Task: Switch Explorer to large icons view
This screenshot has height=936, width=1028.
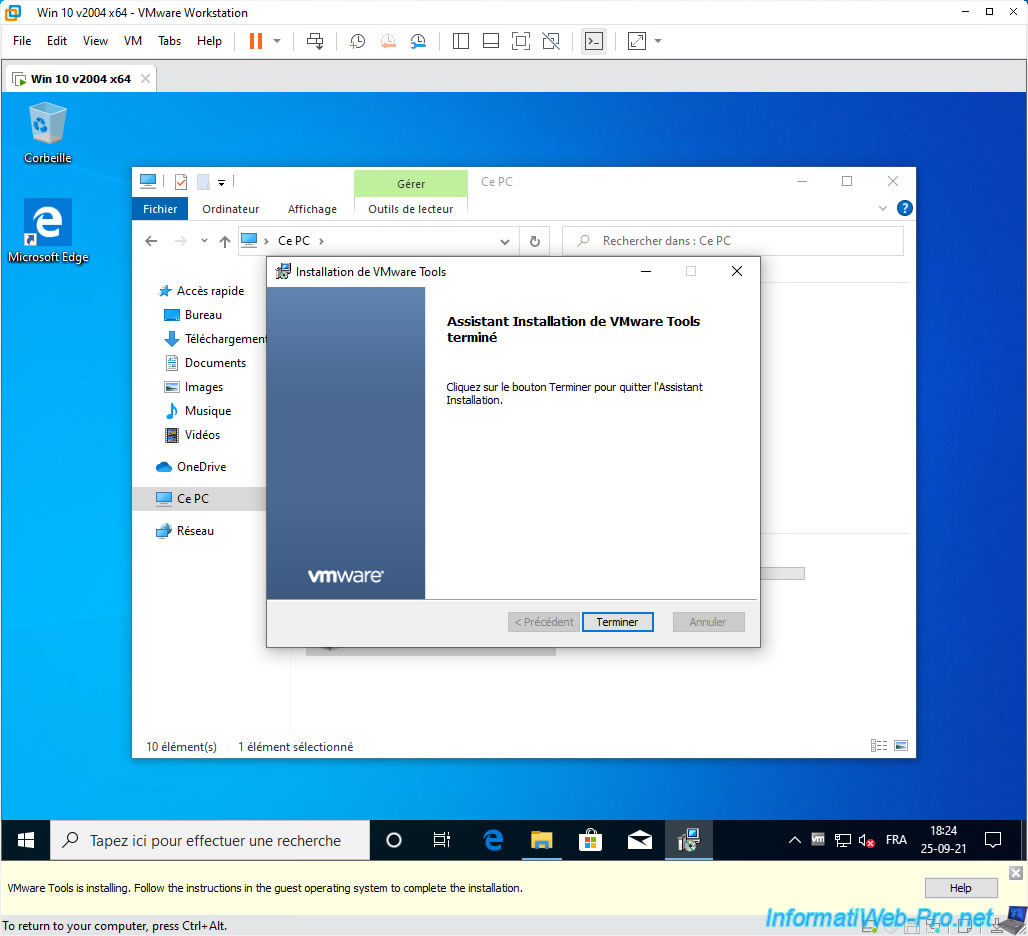Action: [x=901, y=745]
